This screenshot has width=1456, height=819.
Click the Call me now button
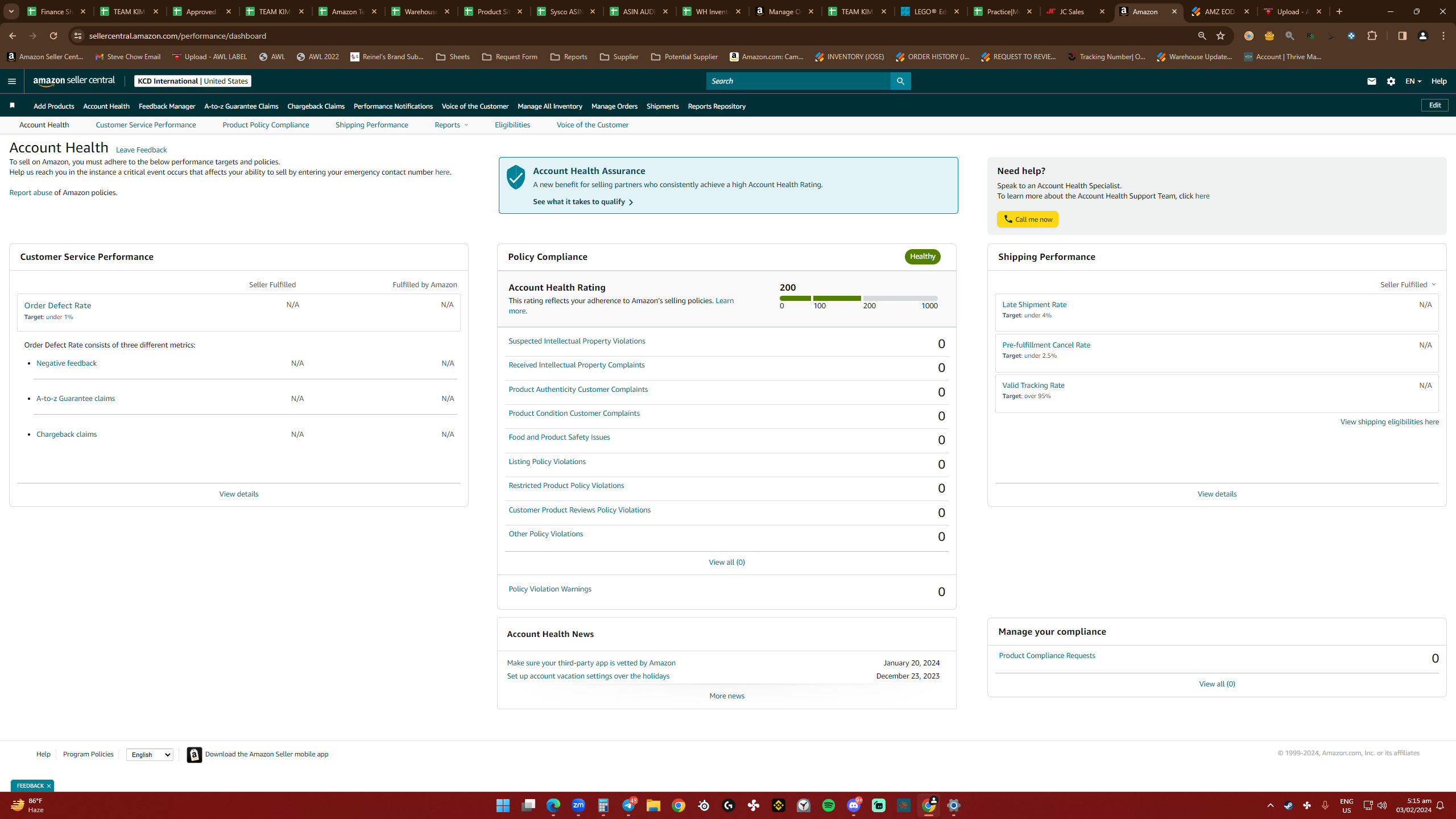click(x=1028, y=220)
